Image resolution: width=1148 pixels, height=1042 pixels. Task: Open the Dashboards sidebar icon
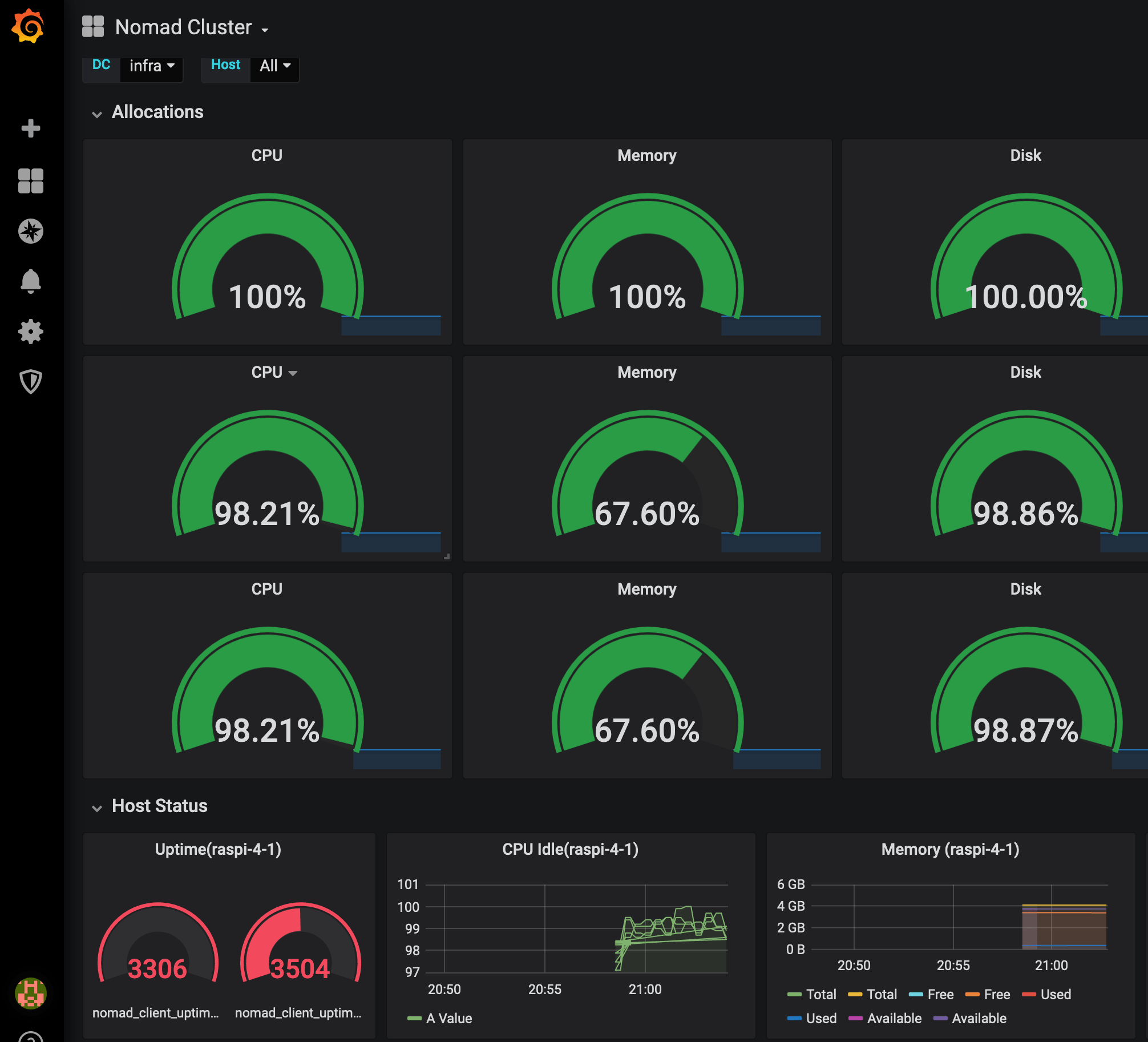(x=31, y=181)
